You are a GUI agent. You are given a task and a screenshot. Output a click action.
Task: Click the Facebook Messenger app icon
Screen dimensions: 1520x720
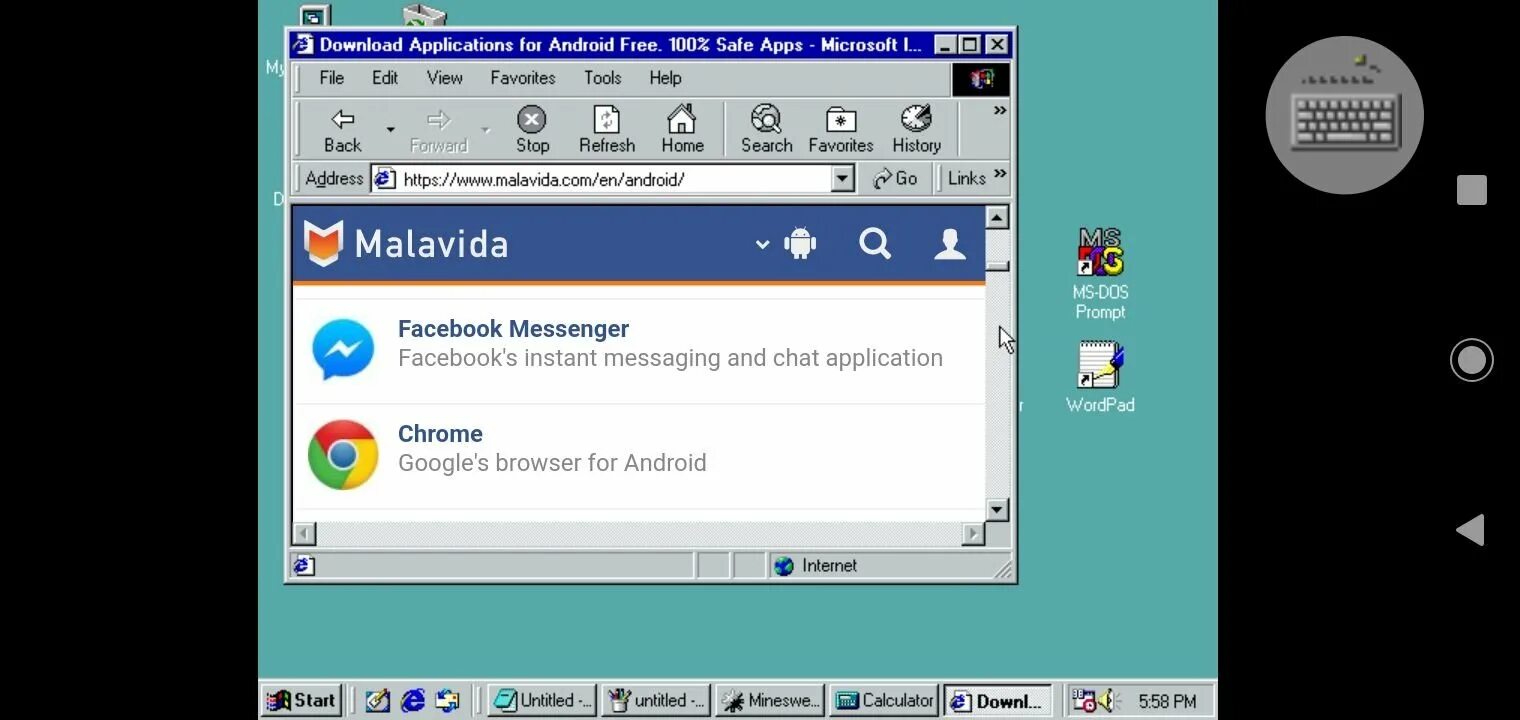pos(343,349)
